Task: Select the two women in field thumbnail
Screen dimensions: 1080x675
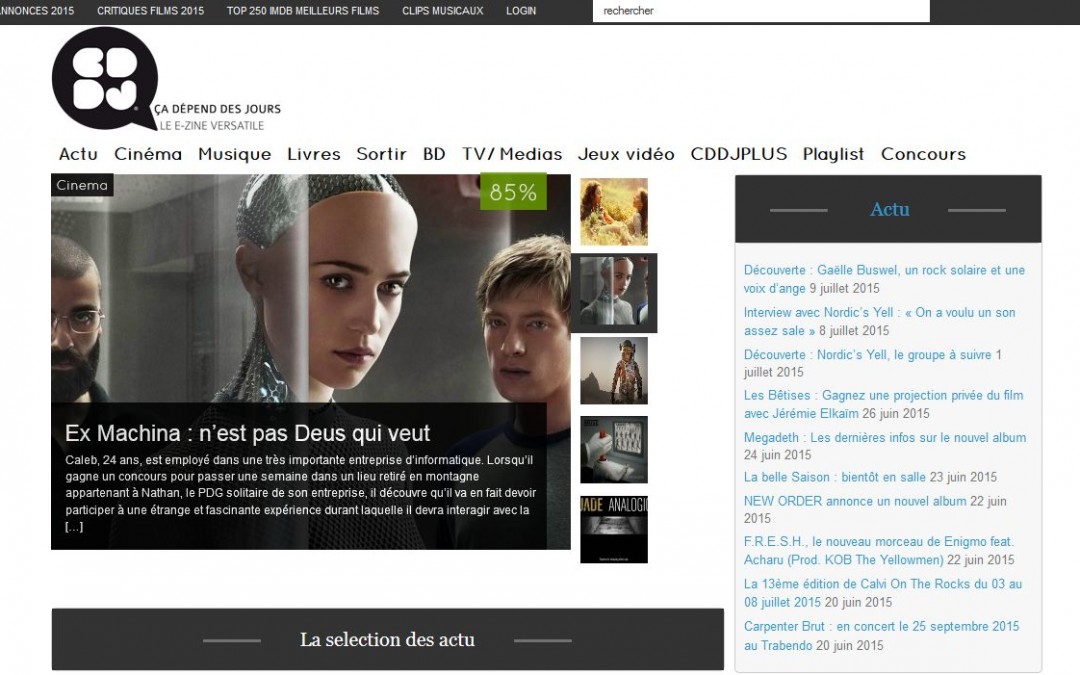Action: [x=614, y=212]
